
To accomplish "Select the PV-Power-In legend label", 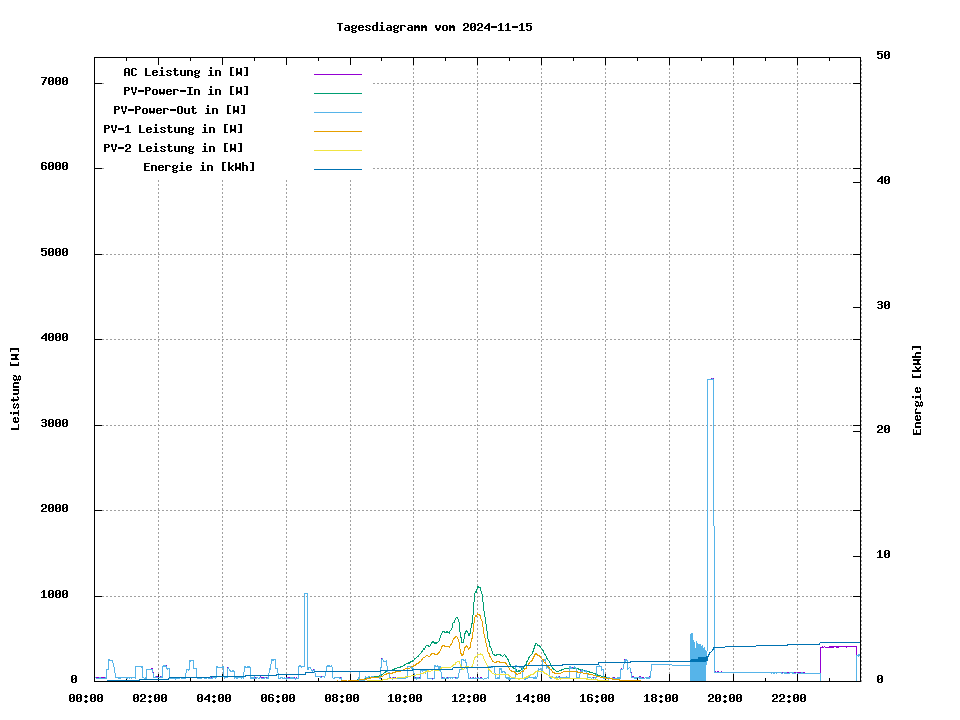I will [186, 91].
